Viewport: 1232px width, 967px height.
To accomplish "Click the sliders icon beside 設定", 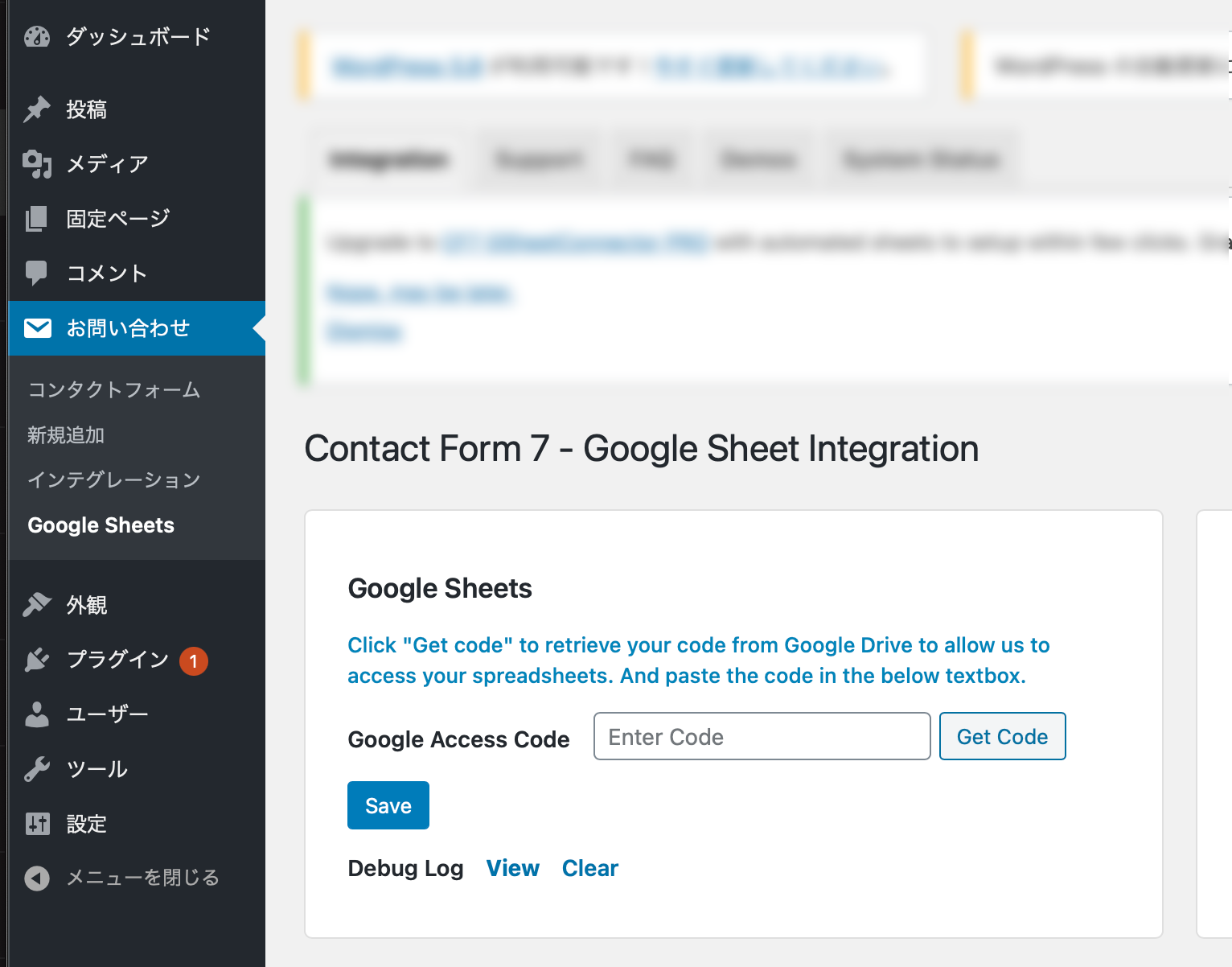I will (38, 824).
